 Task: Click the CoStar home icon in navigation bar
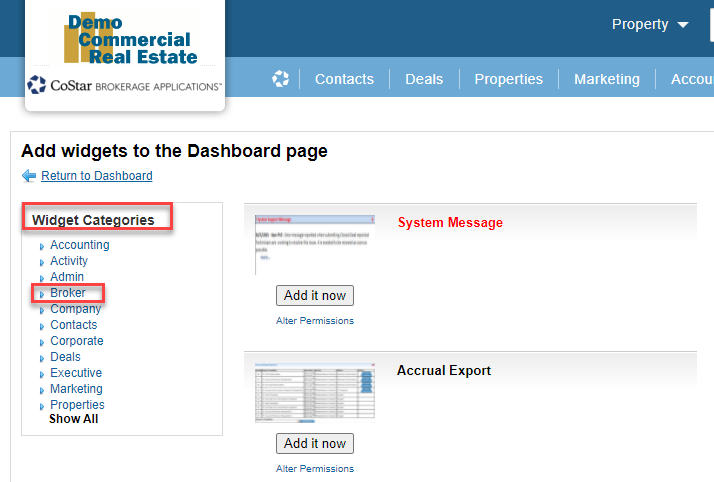click(280, 79)
